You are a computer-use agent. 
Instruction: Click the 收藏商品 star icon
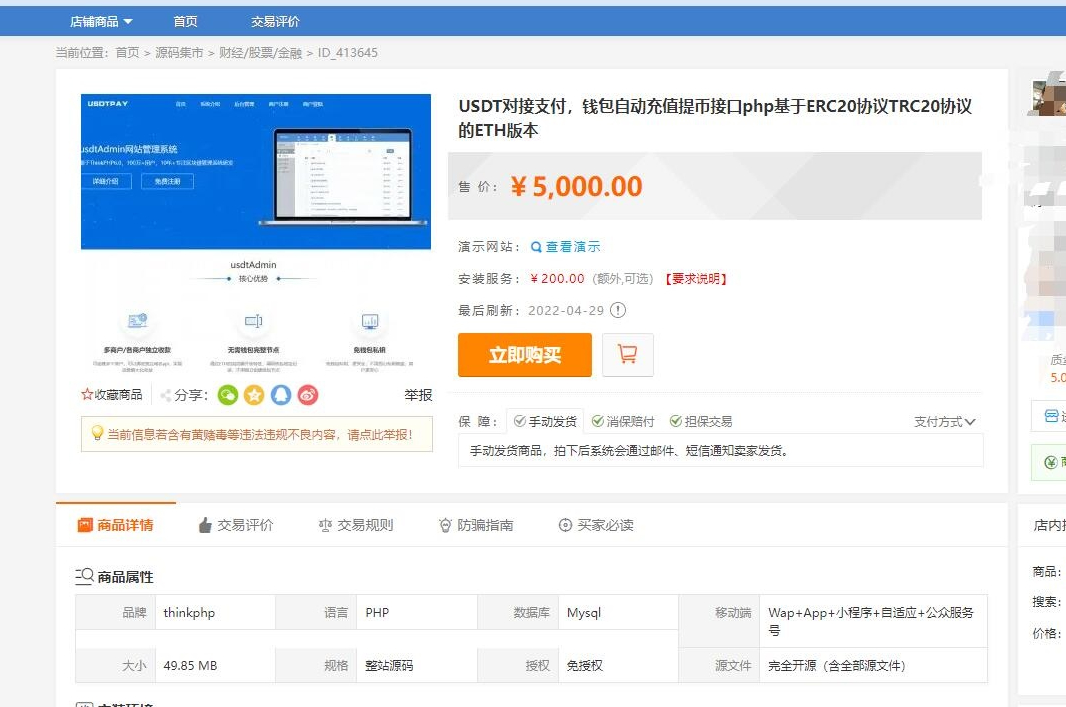click(87, 394)
